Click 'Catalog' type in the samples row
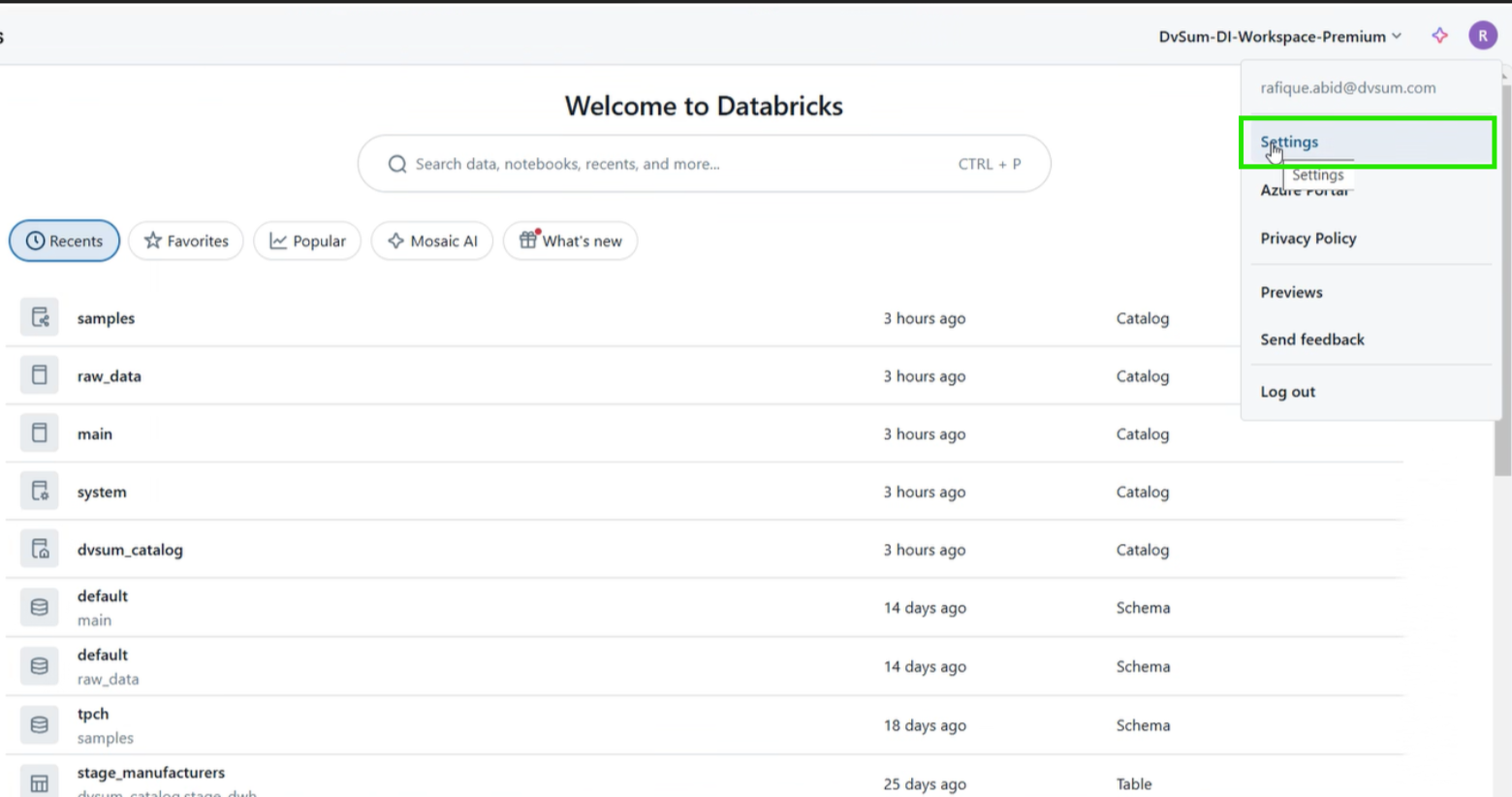 pos(1143,318)
